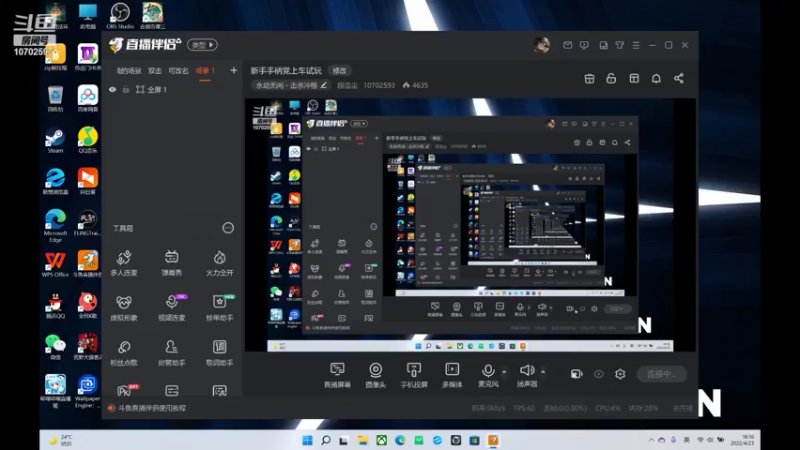
Task: Toggle the recording camera icon beside the preview eye
Action: pos(577,374)
